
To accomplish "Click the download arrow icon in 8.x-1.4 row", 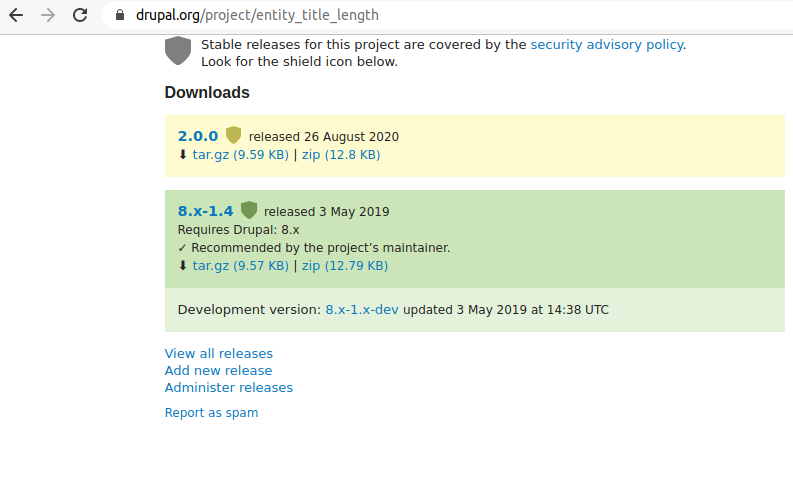I will [x=183, y=265].
